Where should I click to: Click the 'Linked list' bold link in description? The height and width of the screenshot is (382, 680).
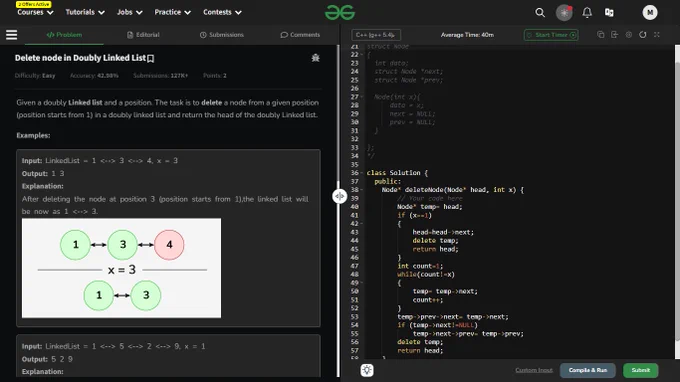(85, 103)
